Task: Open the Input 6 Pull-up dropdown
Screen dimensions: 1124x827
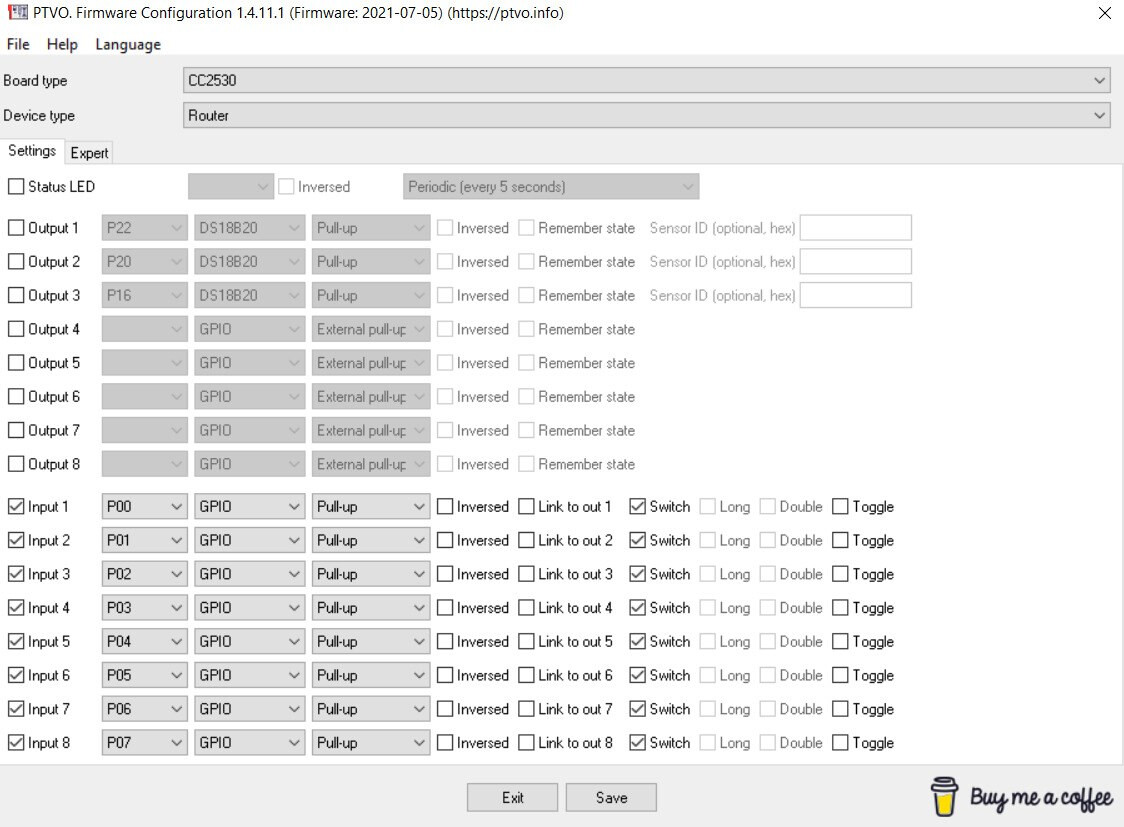Action: click(371, 675)
